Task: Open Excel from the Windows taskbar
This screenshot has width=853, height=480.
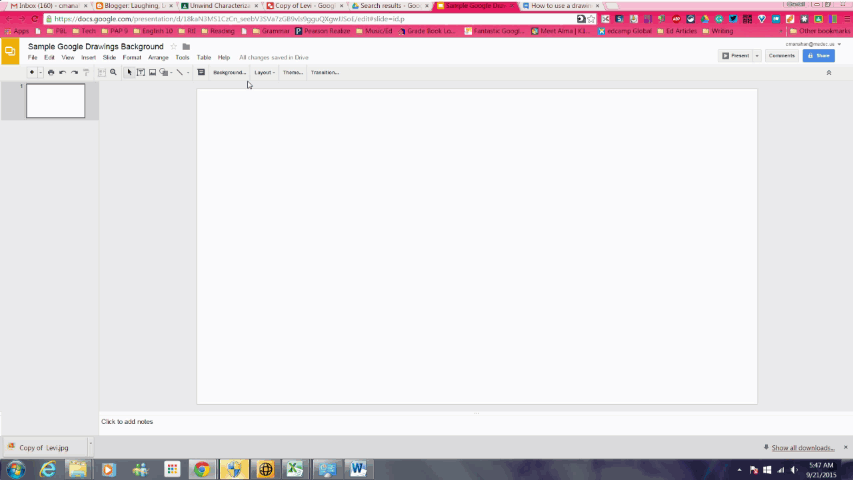Action: click(295, 469)
